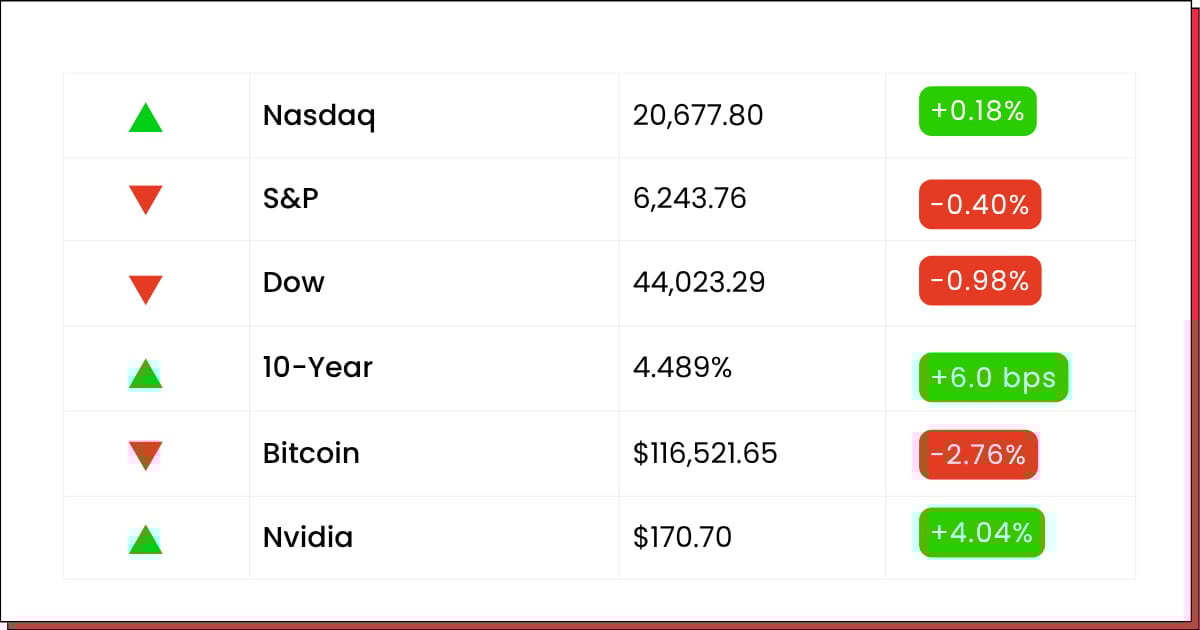Click the -0.98% red badge
The height and width of the screenshot is (630, 1200).
(980, 281)
